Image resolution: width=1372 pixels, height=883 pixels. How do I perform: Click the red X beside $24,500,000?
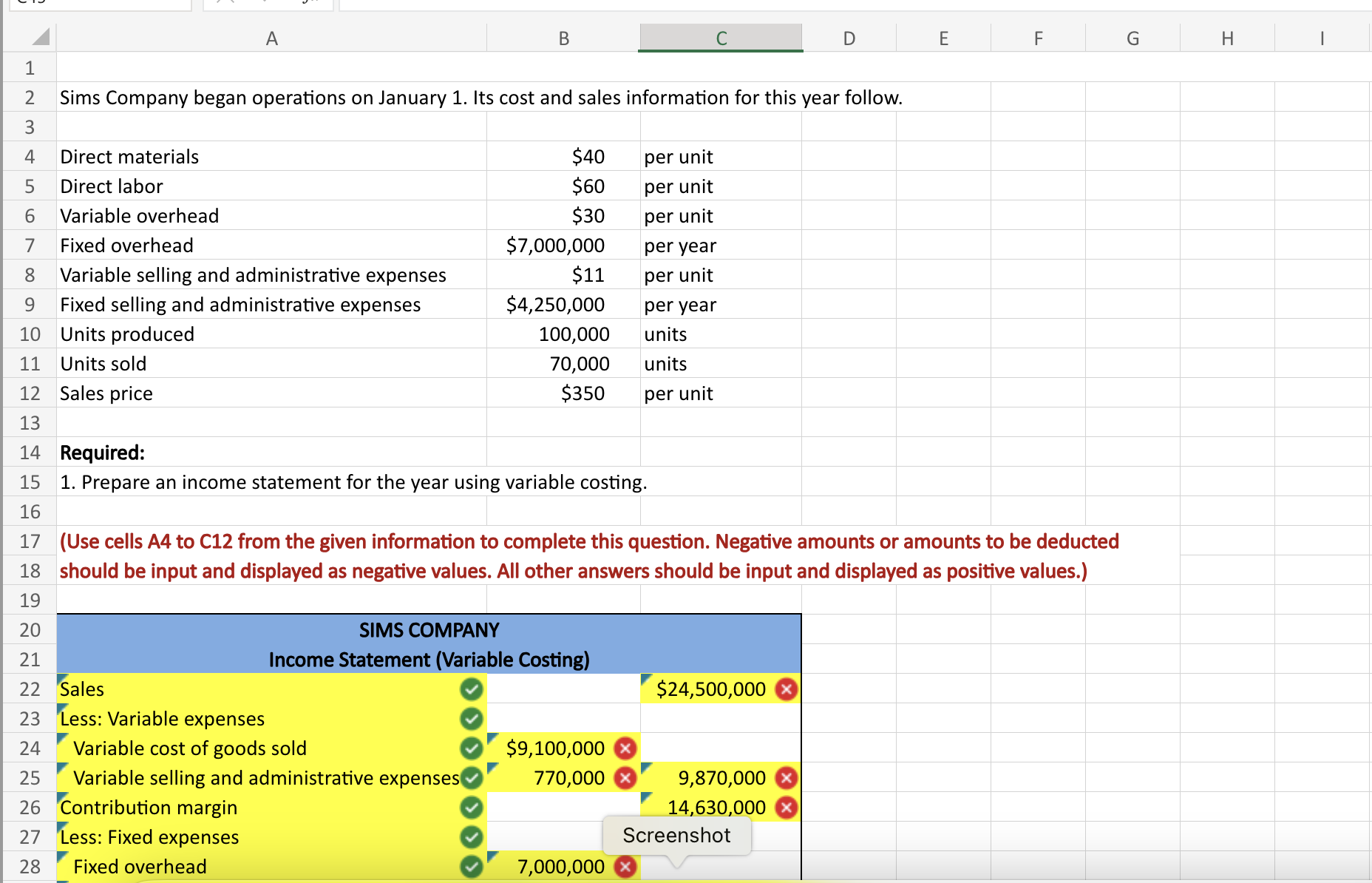(x=787, y=689)
